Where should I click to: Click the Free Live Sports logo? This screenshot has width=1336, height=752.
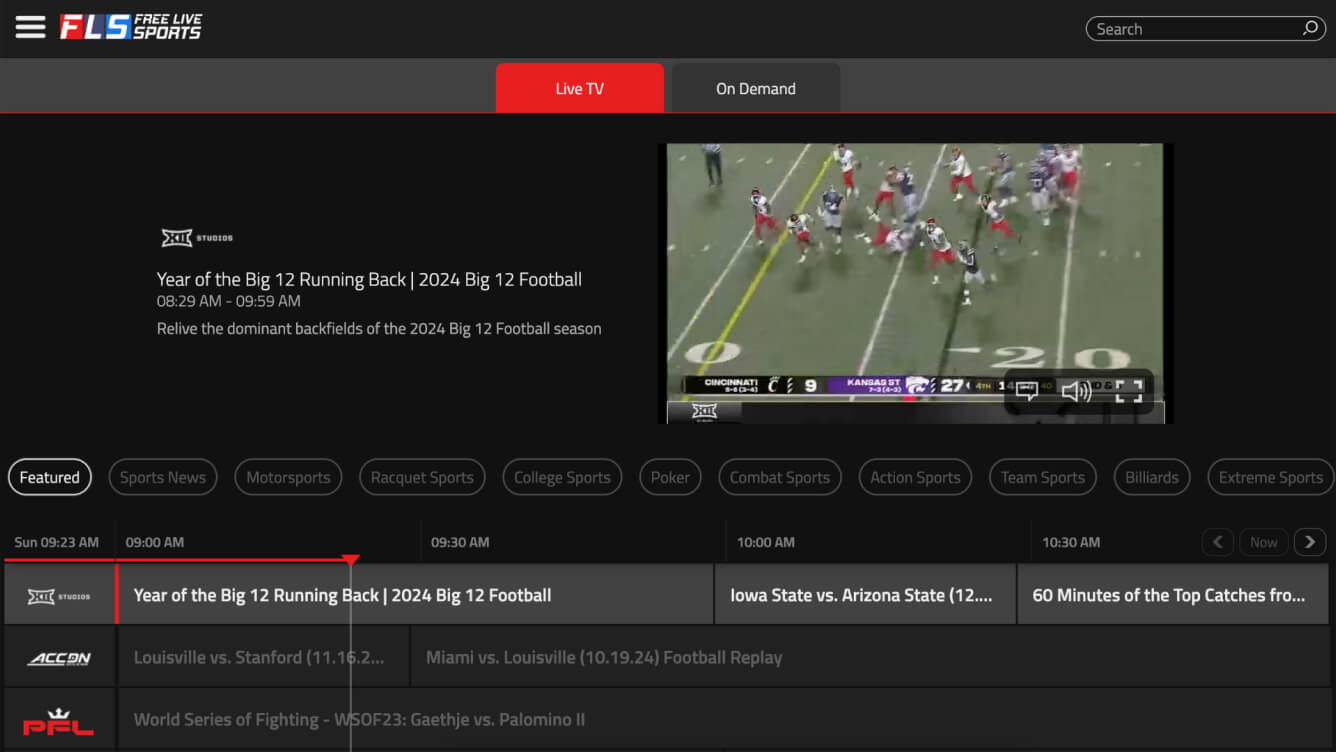133,27
